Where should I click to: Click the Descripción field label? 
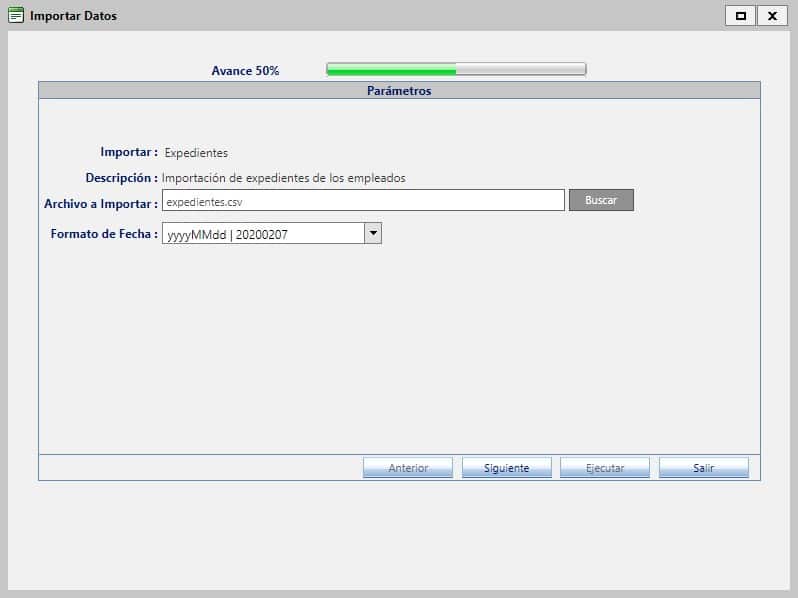121,177
